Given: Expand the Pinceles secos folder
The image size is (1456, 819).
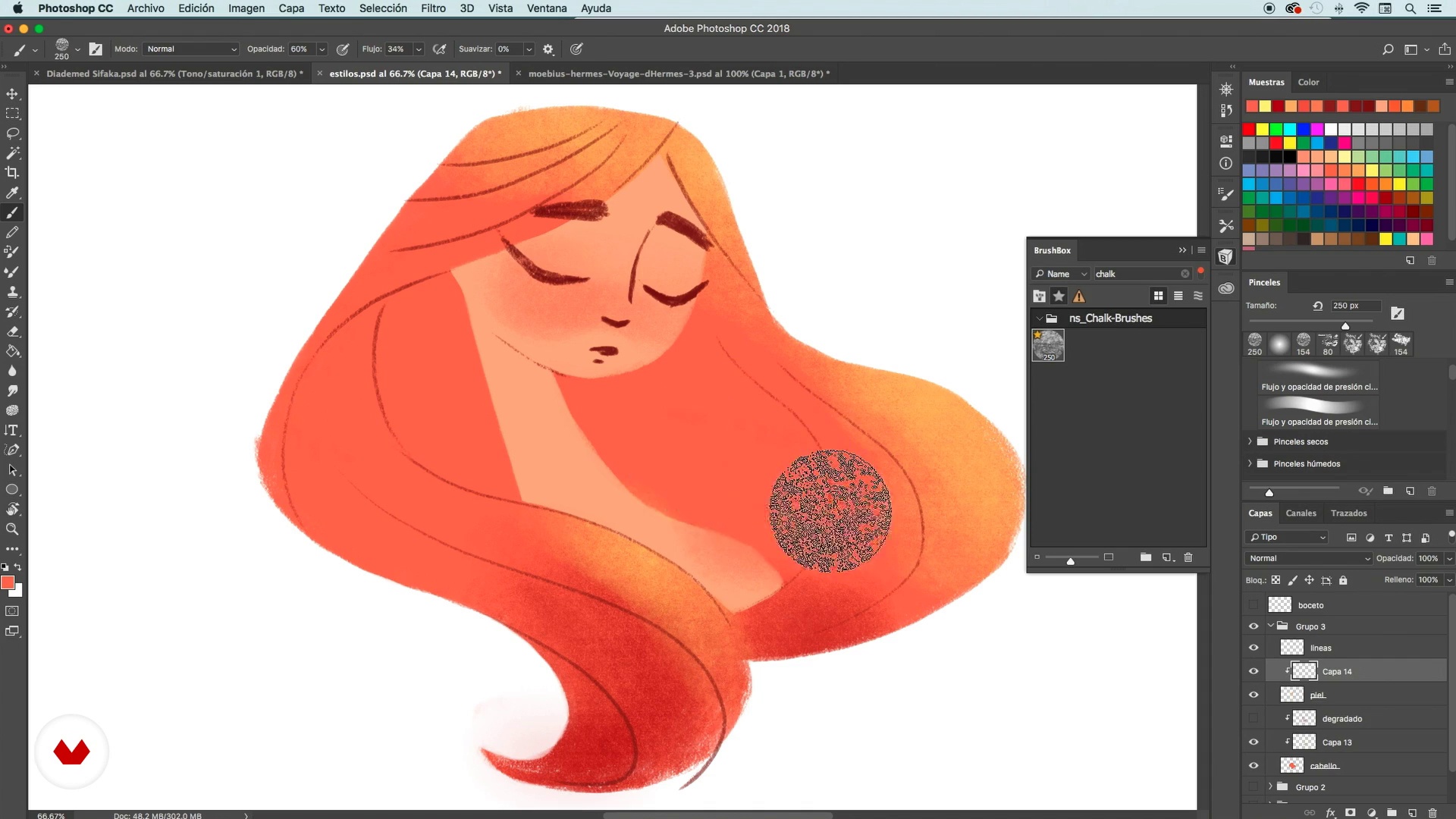Looking at the screenshot, I should (x=1250, y=441).
